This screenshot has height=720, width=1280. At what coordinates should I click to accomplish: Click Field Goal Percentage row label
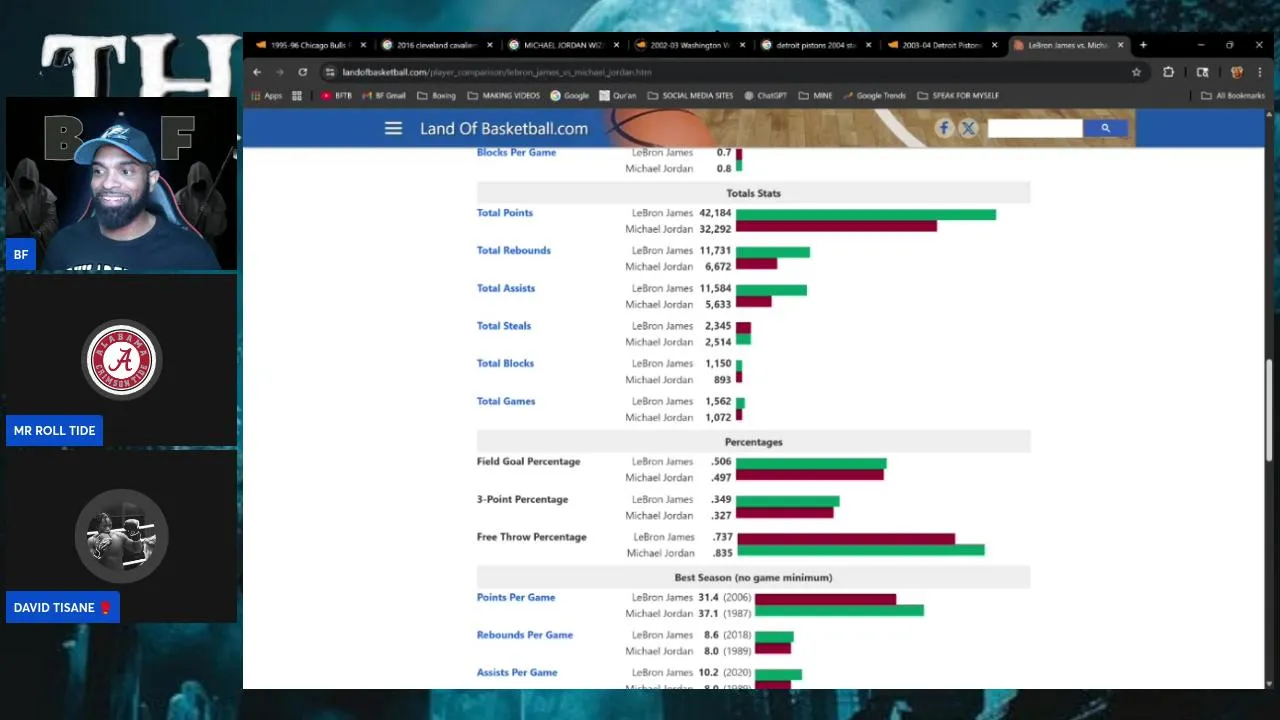click(528, 462)
